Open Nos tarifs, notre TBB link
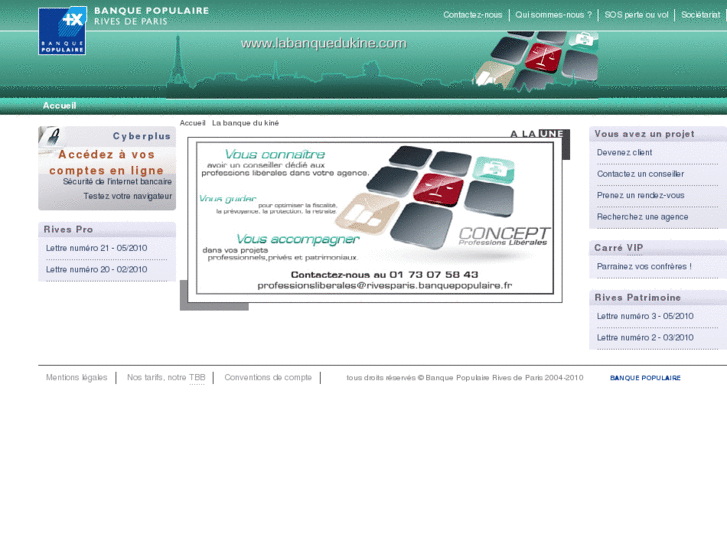The width and height of the screenshot is (727, 545). pyautogui.click(x=166, y=378)
